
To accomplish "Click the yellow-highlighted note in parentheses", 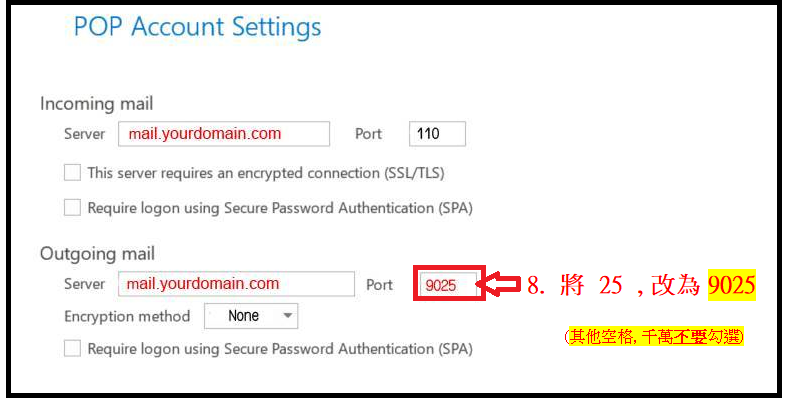I will point(654,337).
